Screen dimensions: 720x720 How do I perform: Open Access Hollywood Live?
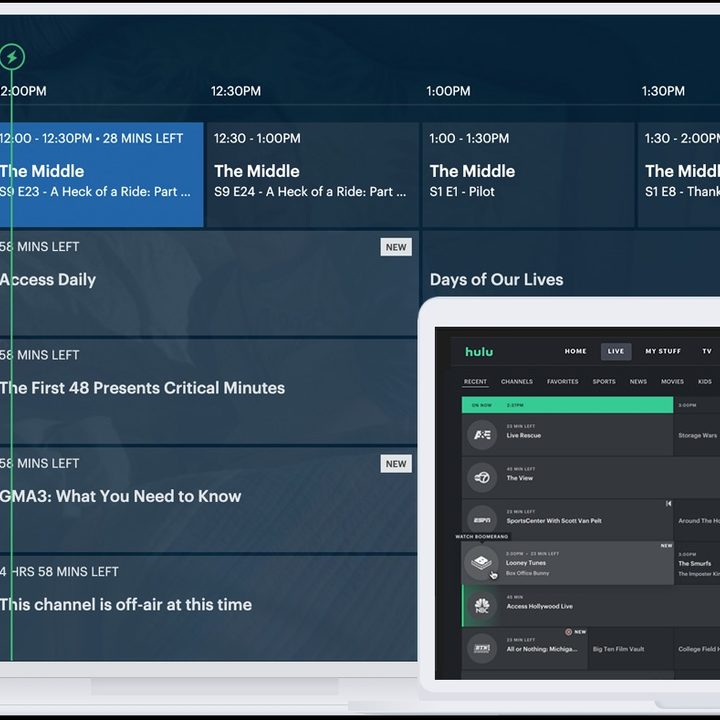pos(591,606)
